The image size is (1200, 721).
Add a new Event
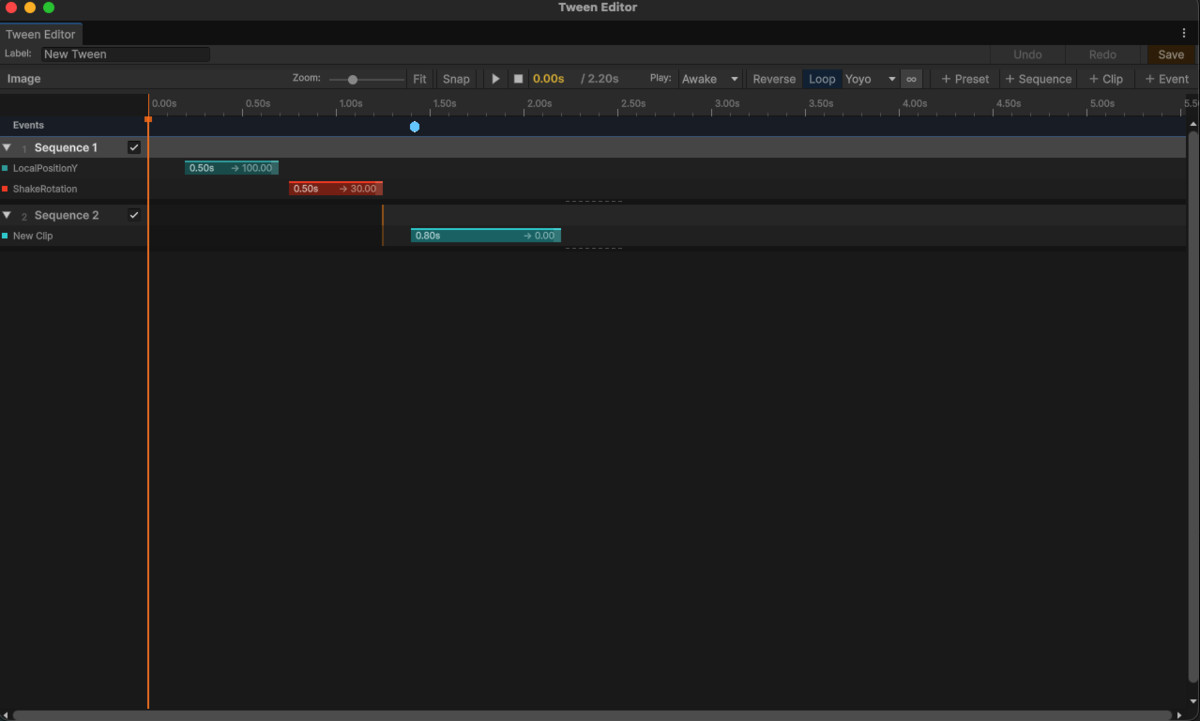coord(1167,79)
